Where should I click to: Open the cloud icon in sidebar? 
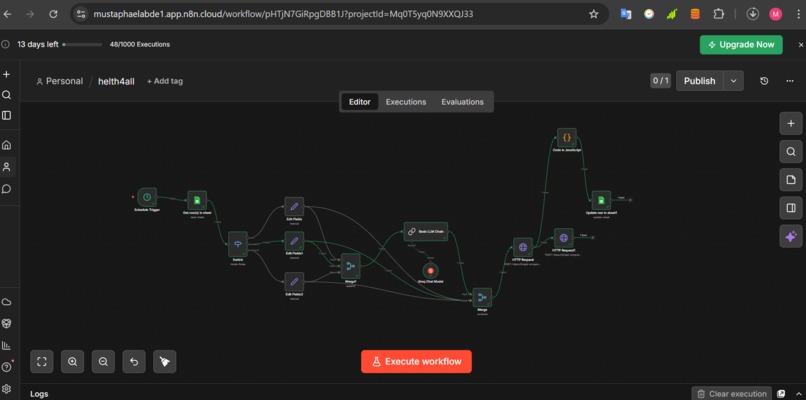pyautogui.click(x=7, y=302)
